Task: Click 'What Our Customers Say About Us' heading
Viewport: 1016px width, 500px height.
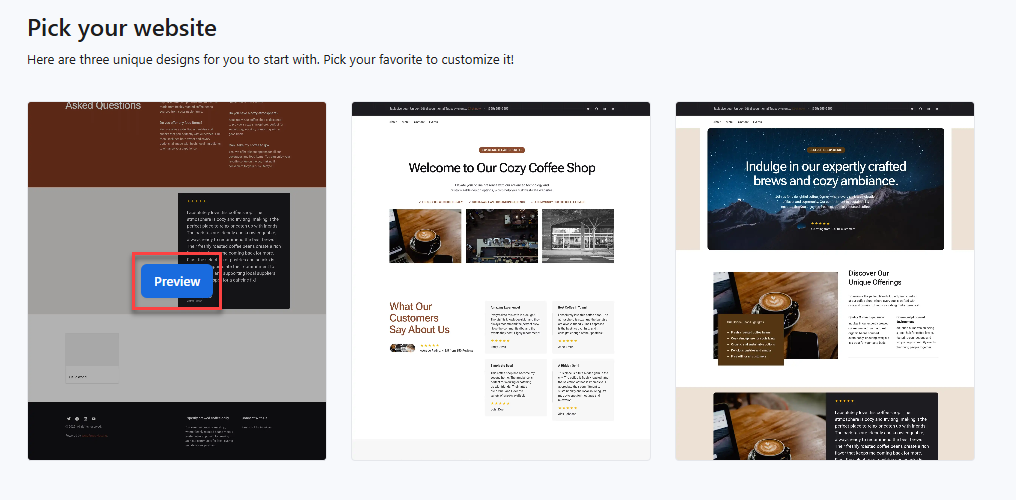Action: click(x=419, y=318)
